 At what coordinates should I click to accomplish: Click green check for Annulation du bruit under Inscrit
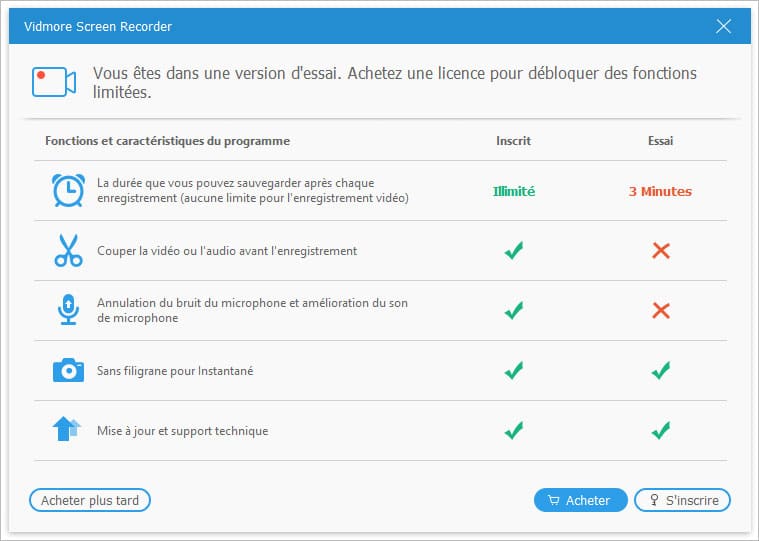[x=514, y=310]
